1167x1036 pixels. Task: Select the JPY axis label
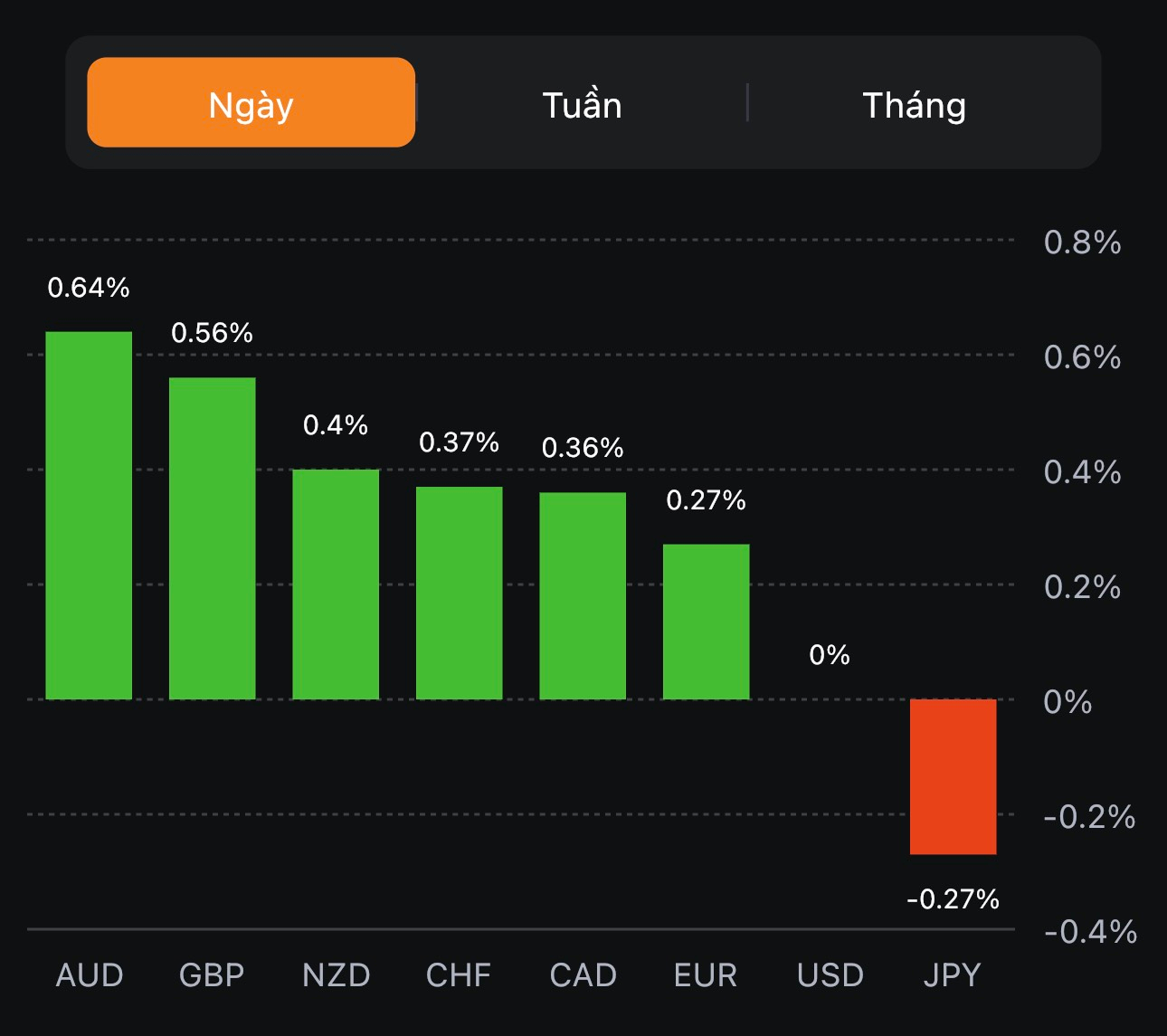pyautogui.click(x=953, y=975)
